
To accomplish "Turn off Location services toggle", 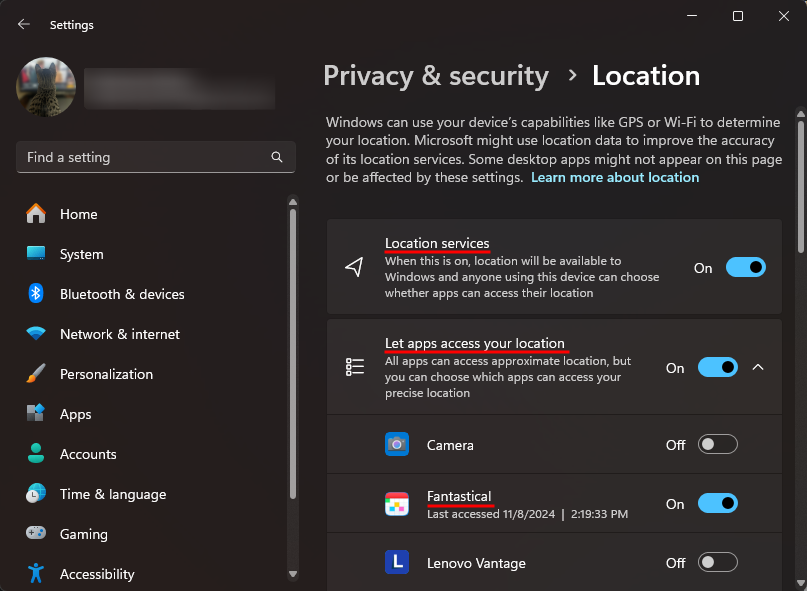I will coord(745,268).
